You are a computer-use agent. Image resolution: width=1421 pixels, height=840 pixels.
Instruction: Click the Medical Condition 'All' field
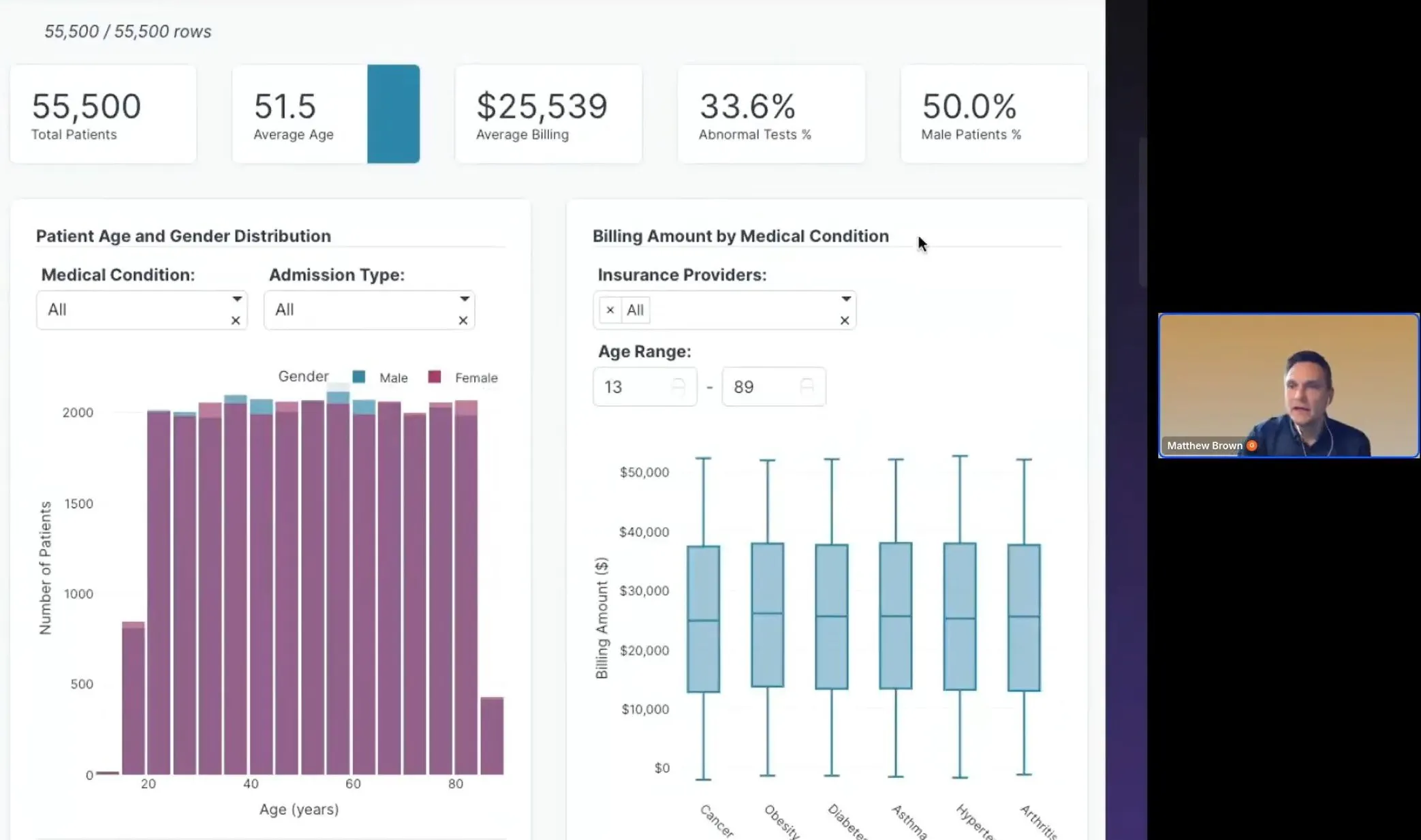pyautogui.click(x=142, y=310)
